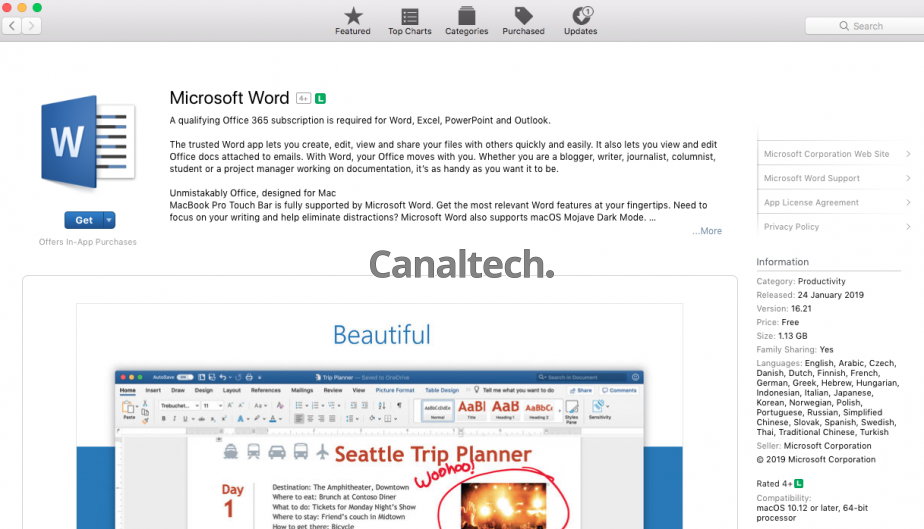Click the 'Family Sharing: Yes' line
The height and width of the screenshot is (529, 924).
tap(795, 349)
